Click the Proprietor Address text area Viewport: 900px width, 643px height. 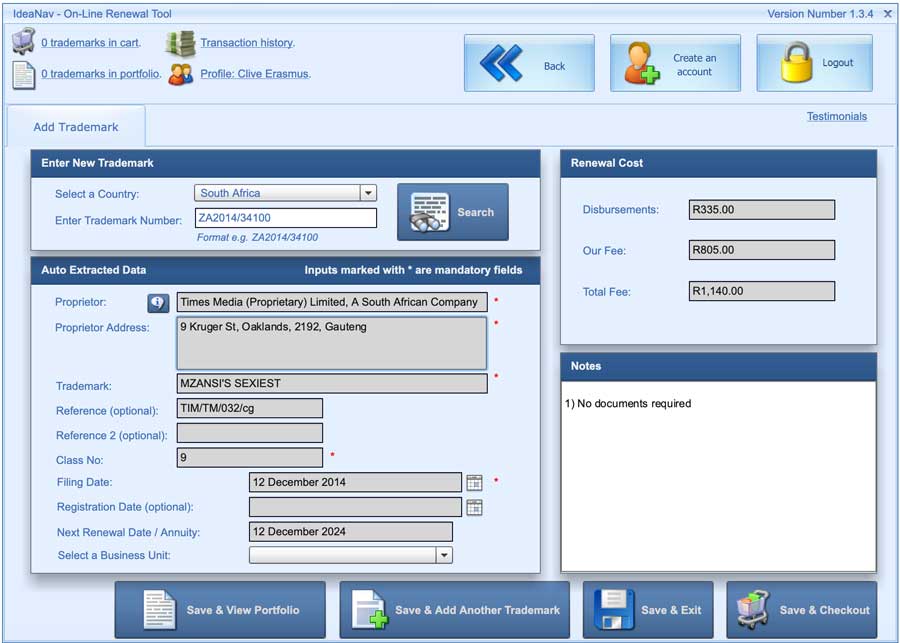tap(332, 343)
